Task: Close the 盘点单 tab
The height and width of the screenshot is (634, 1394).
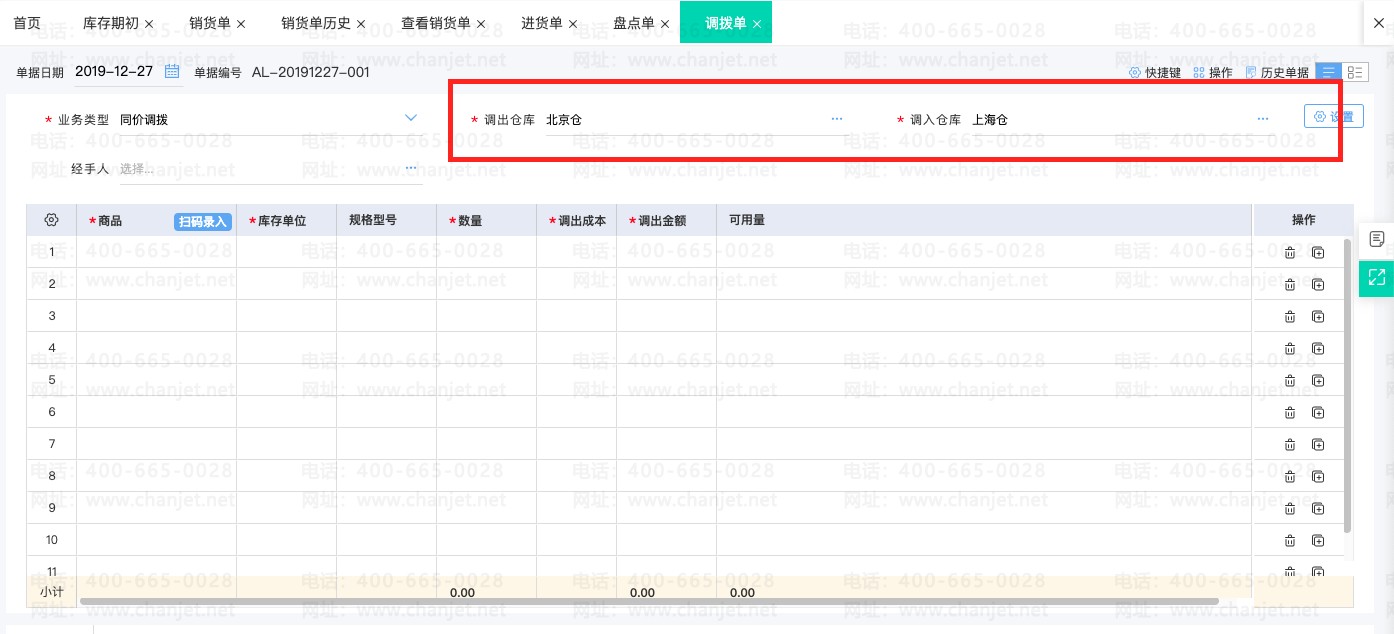Action: 665,23
